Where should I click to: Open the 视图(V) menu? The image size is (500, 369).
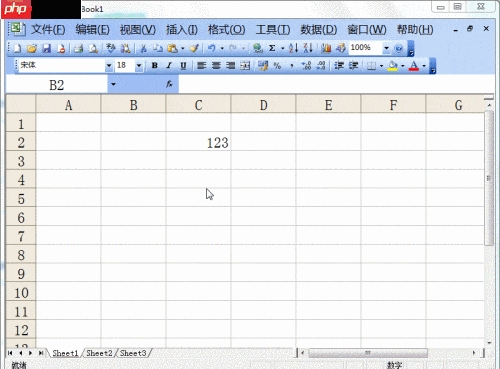point(138,30)
